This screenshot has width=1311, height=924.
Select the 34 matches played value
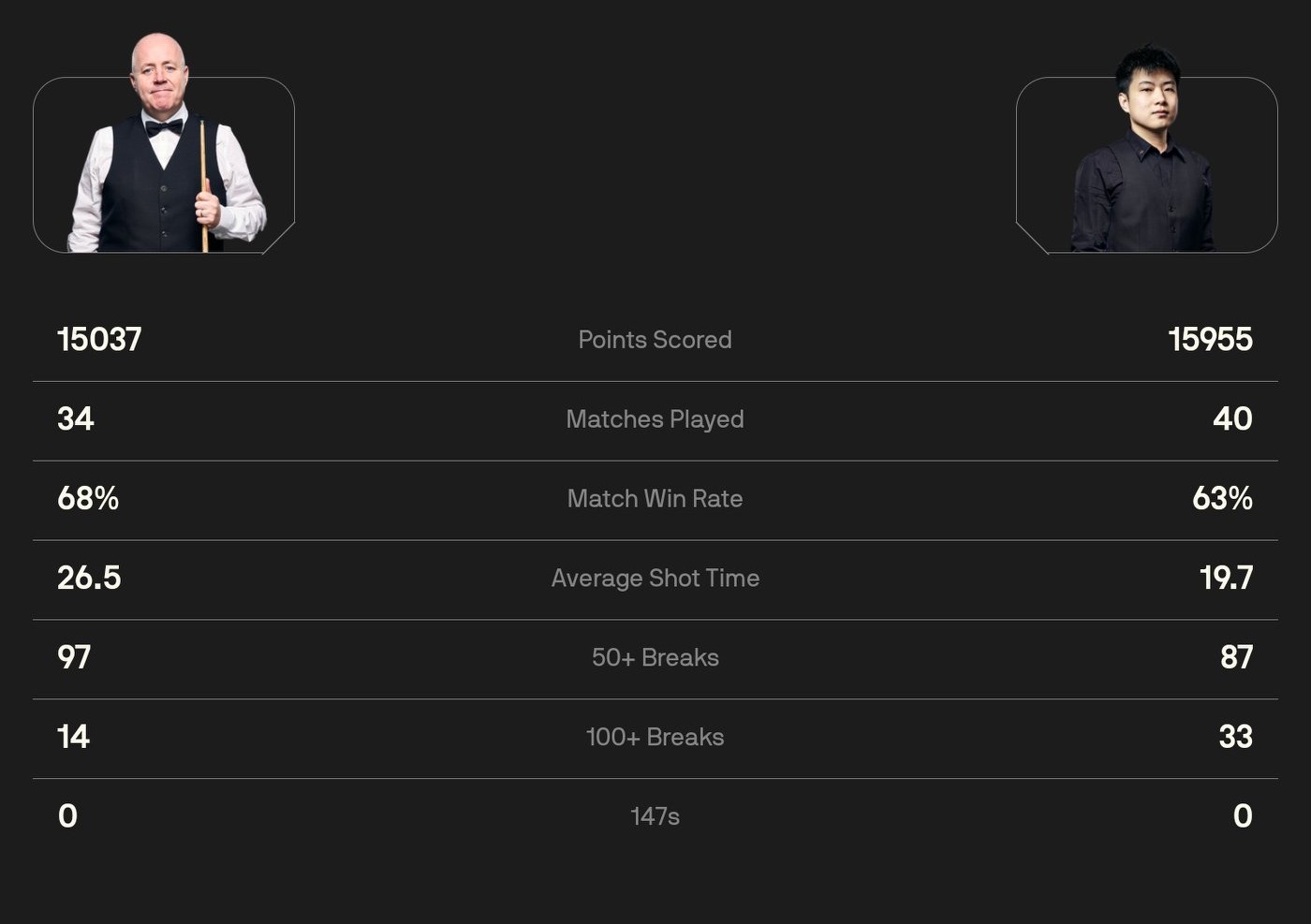click(76, 419)
